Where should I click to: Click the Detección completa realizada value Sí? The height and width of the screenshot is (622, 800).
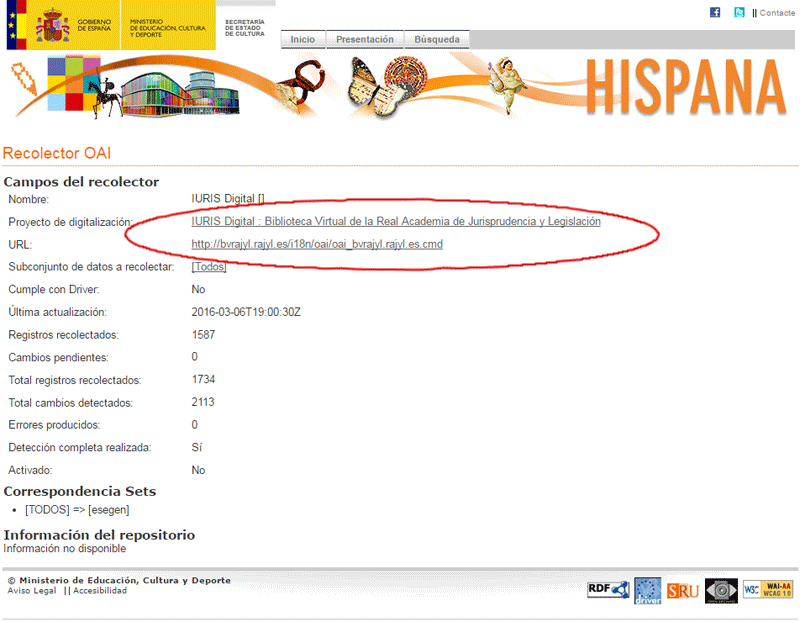[197, 447]
